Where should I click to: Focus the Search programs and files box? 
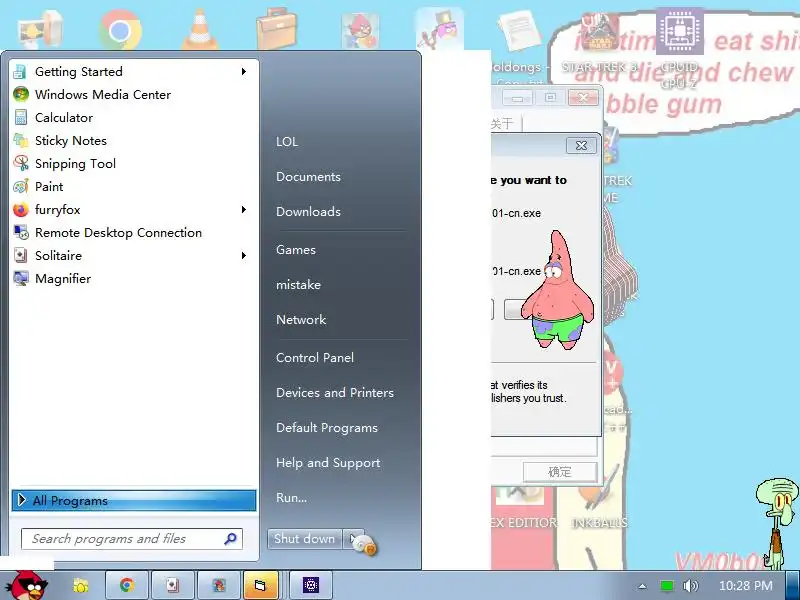tap(132, 539)
